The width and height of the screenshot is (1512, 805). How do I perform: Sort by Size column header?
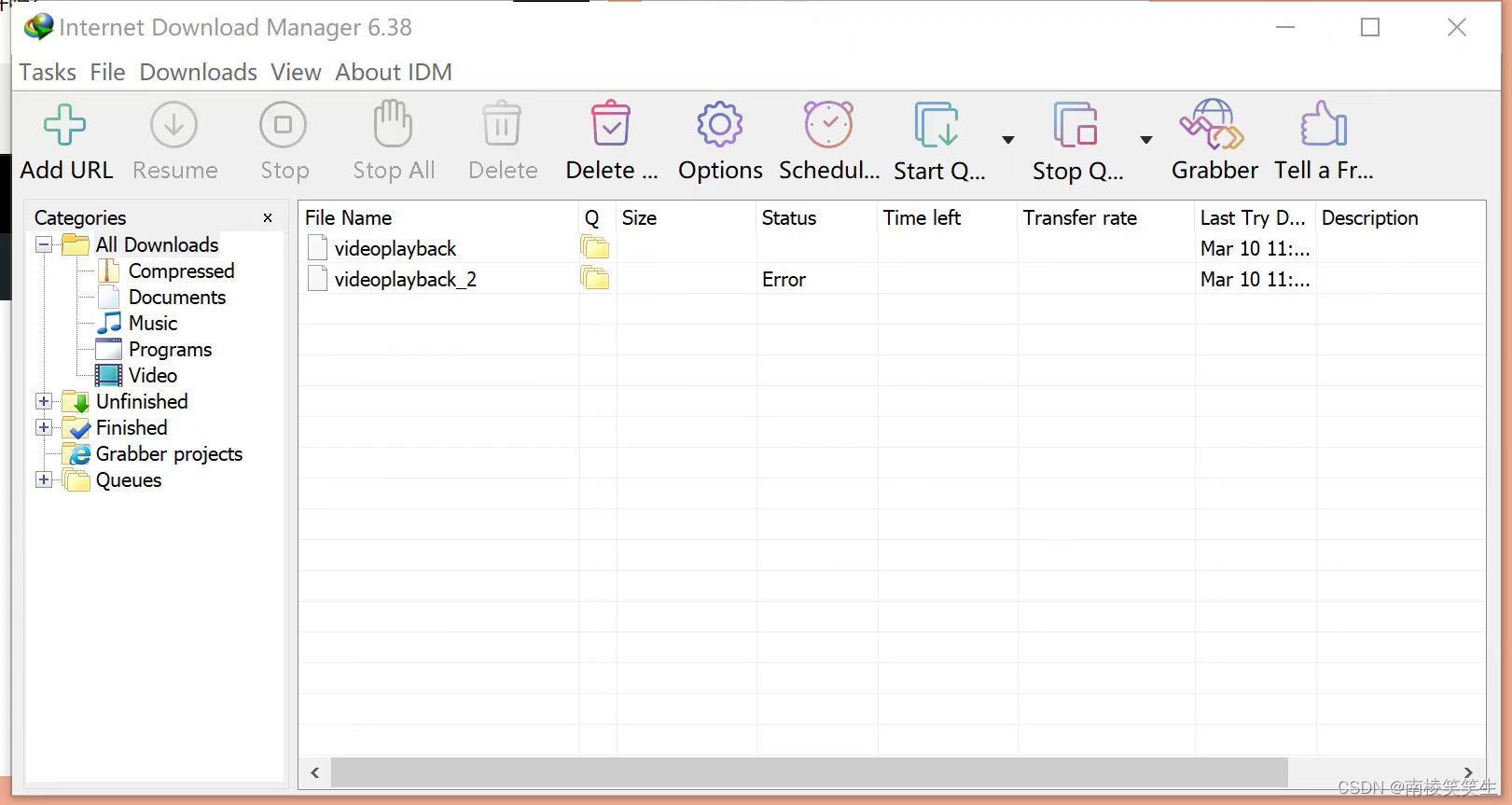point(686,217)
